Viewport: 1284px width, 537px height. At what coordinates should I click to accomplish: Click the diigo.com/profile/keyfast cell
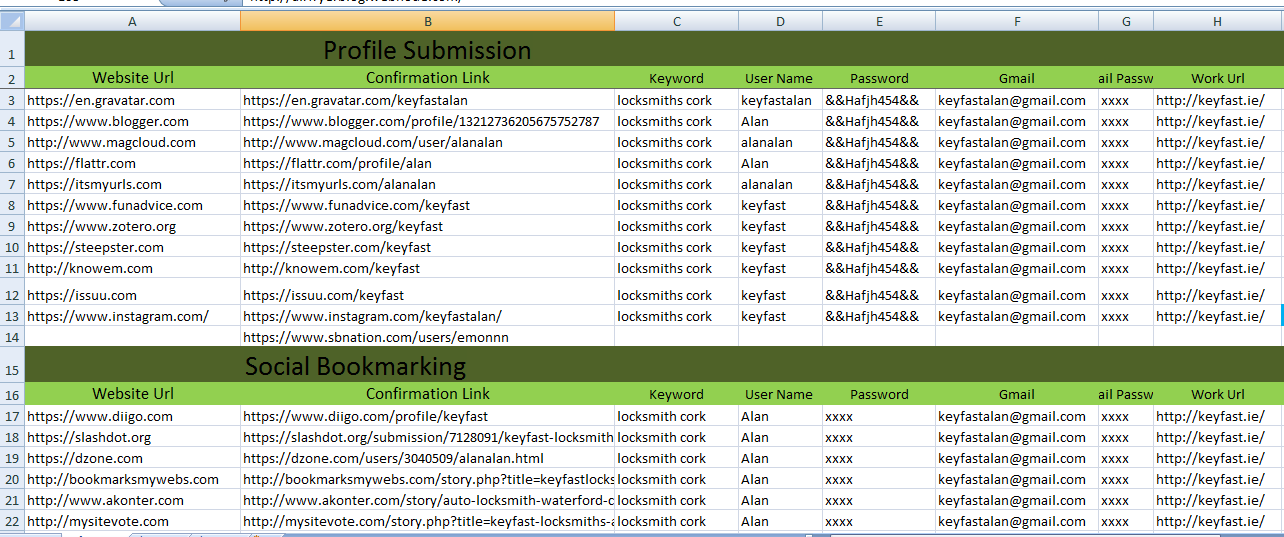[428, 416]
